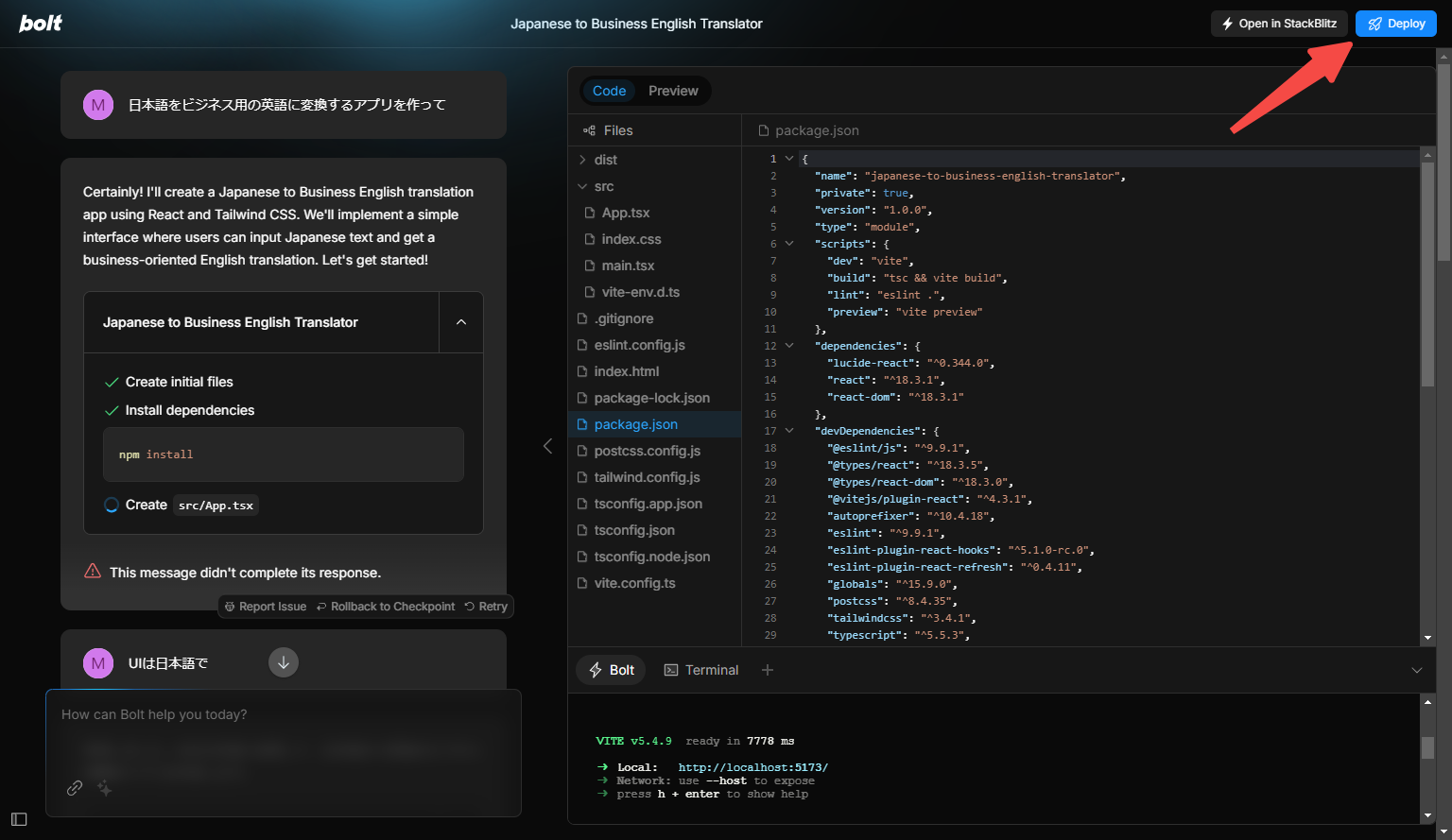Switch to the Preview view
This screenshot has height=840, width=1452.
coord(673,91)
